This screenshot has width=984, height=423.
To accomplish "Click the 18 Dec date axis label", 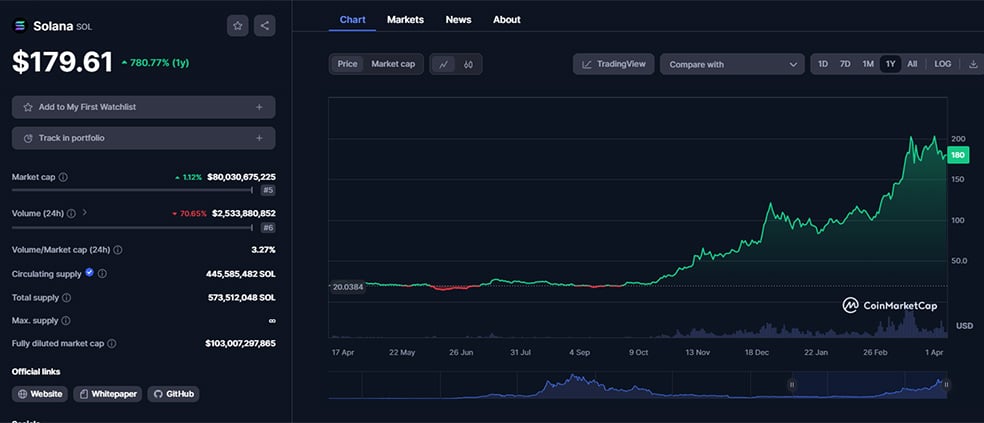I will pyautogui.click(x=757, y=353).
